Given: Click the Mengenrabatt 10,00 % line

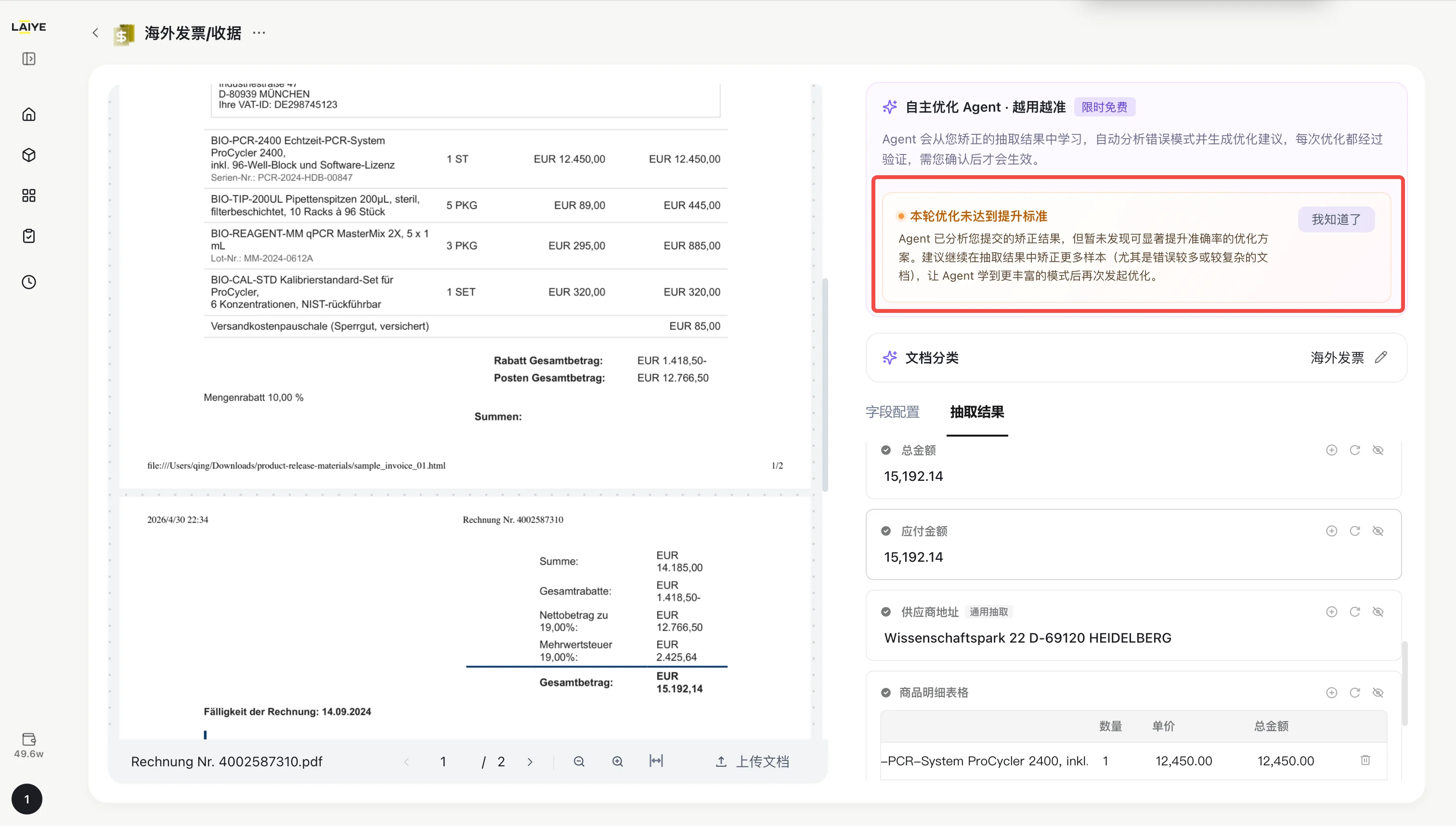Looking at the screenshot, I should (253, 398).
